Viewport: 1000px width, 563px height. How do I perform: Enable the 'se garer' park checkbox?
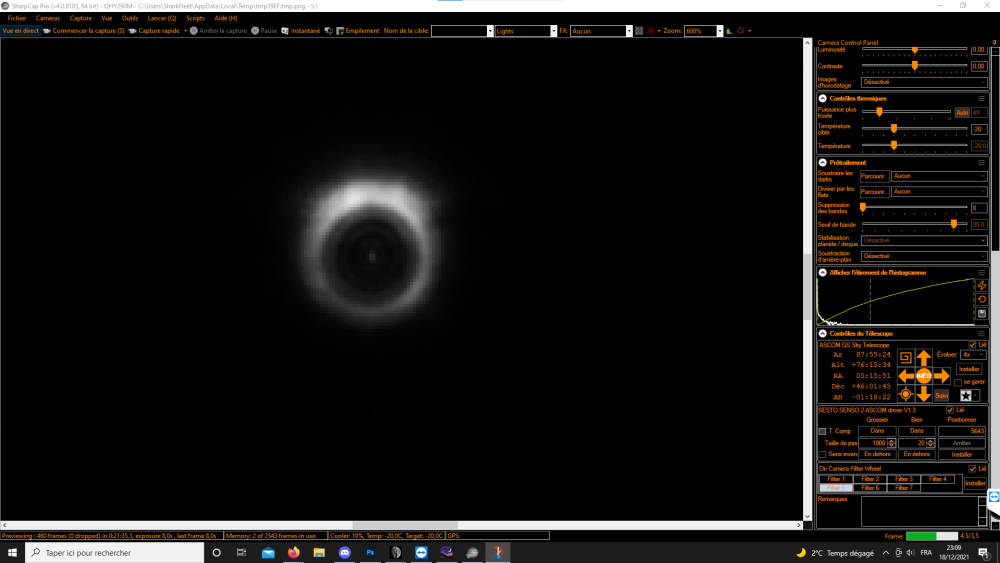958,382
